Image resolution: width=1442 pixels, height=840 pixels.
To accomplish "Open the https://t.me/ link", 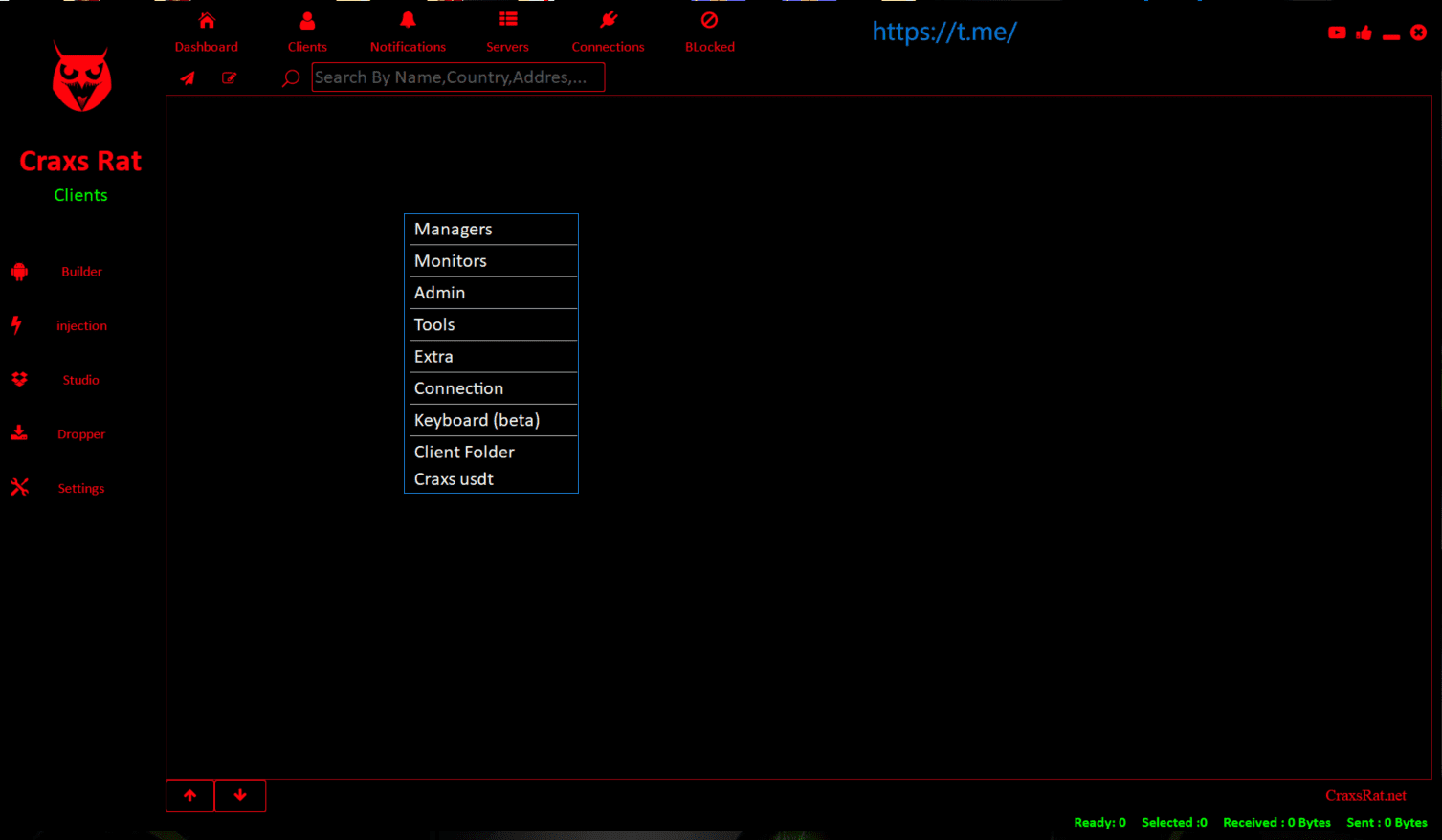I will tap(944, 32).
